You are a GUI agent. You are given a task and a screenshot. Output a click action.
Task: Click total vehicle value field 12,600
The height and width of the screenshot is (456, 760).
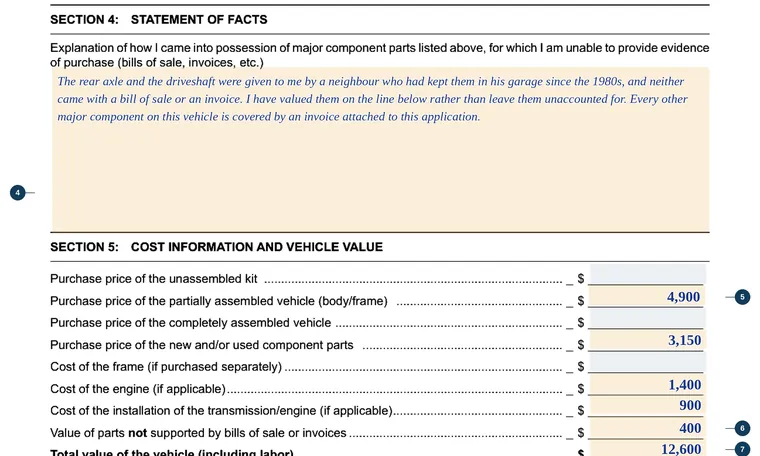[x=647, y=449]
